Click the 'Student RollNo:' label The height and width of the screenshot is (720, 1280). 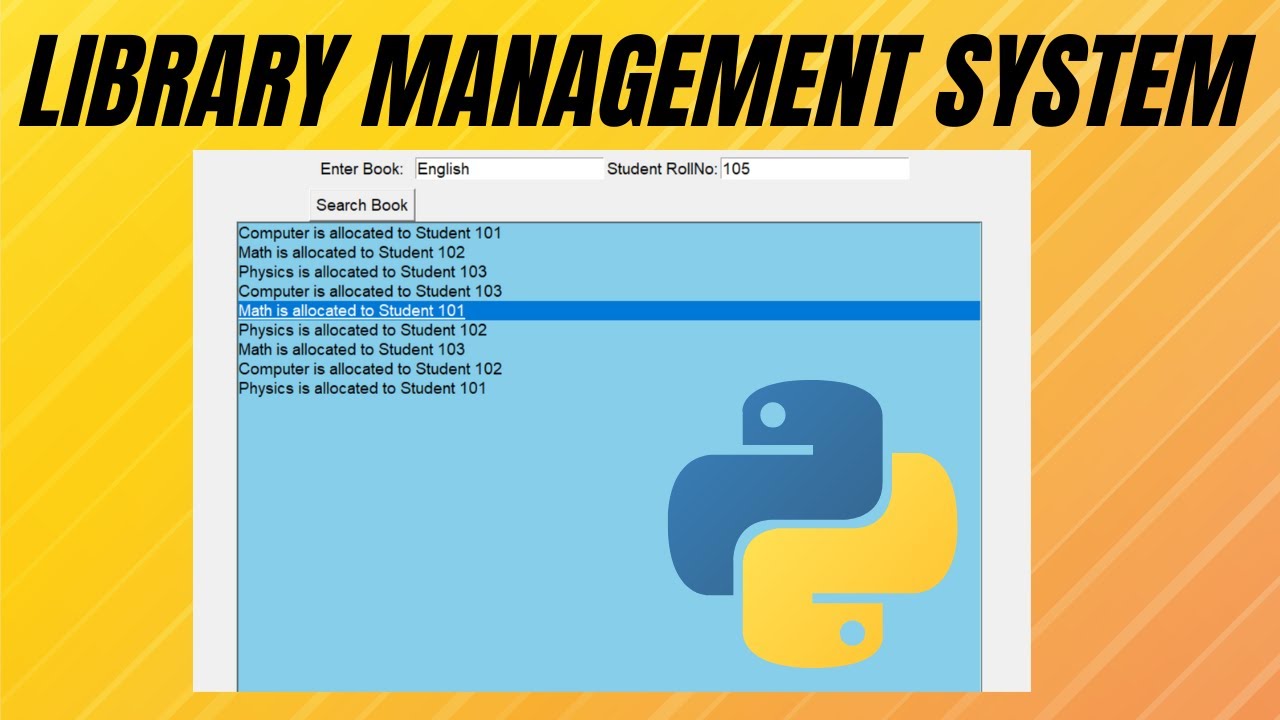662,169
